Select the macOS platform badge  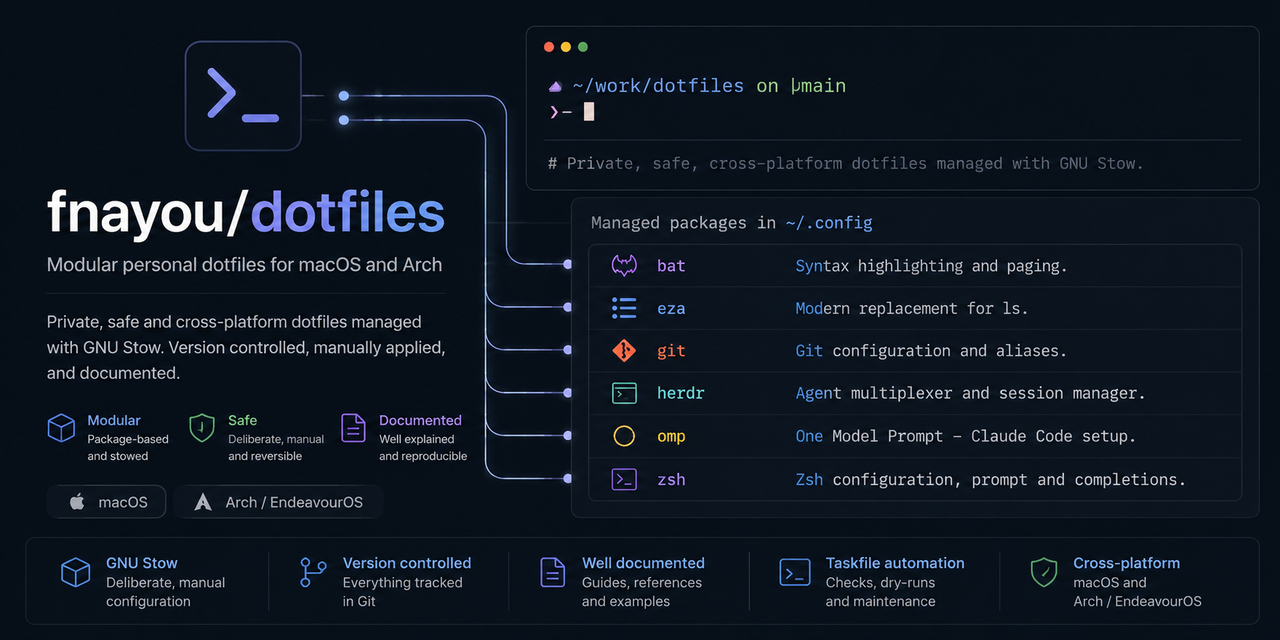[x=106, y=502]
